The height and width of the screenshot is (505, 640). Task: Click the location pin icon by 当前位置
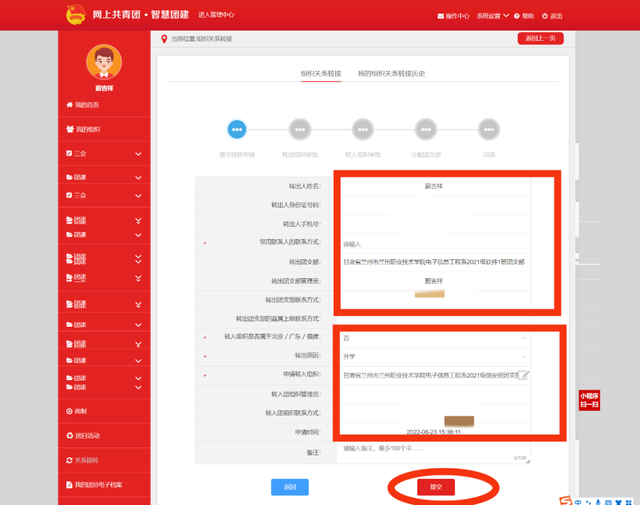(164, 39)
